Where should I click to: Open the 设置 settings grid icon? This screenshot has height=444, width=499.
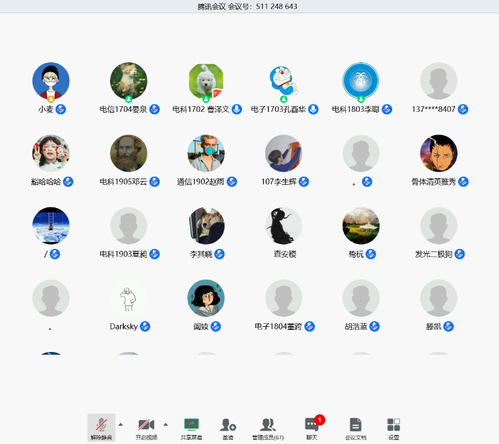394,429
